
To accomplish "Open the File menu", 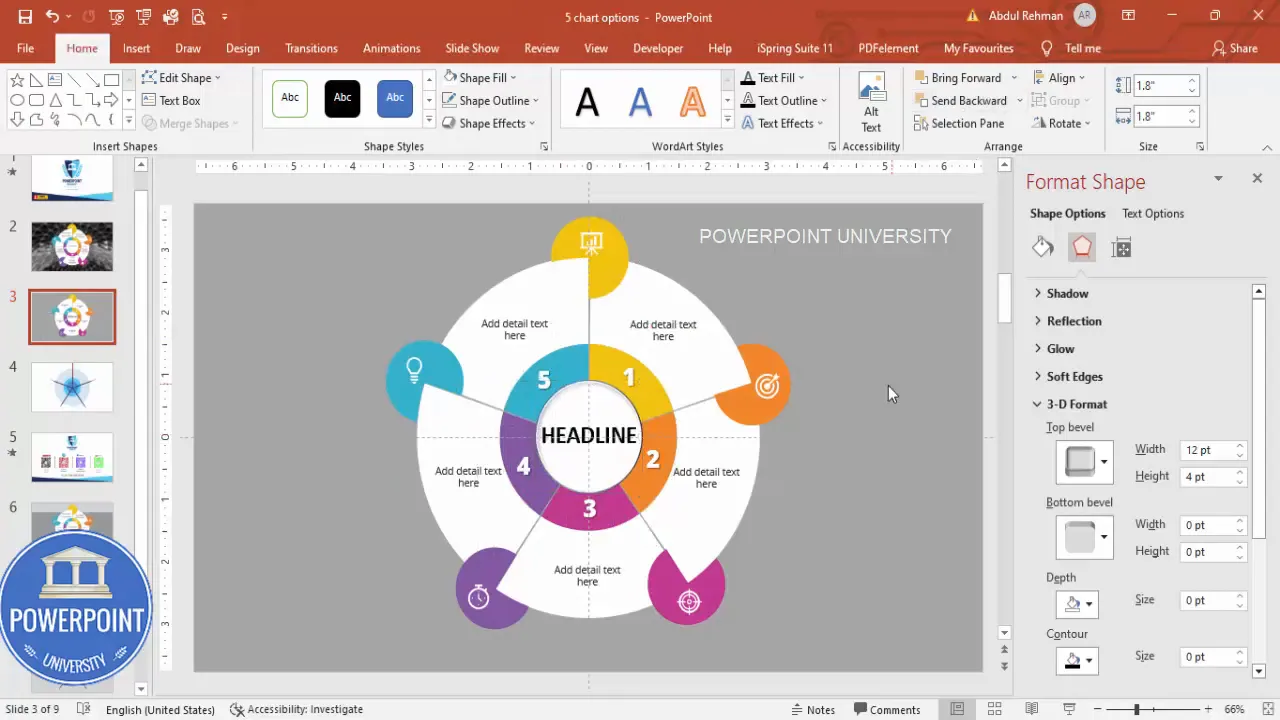I will [25, 48].
